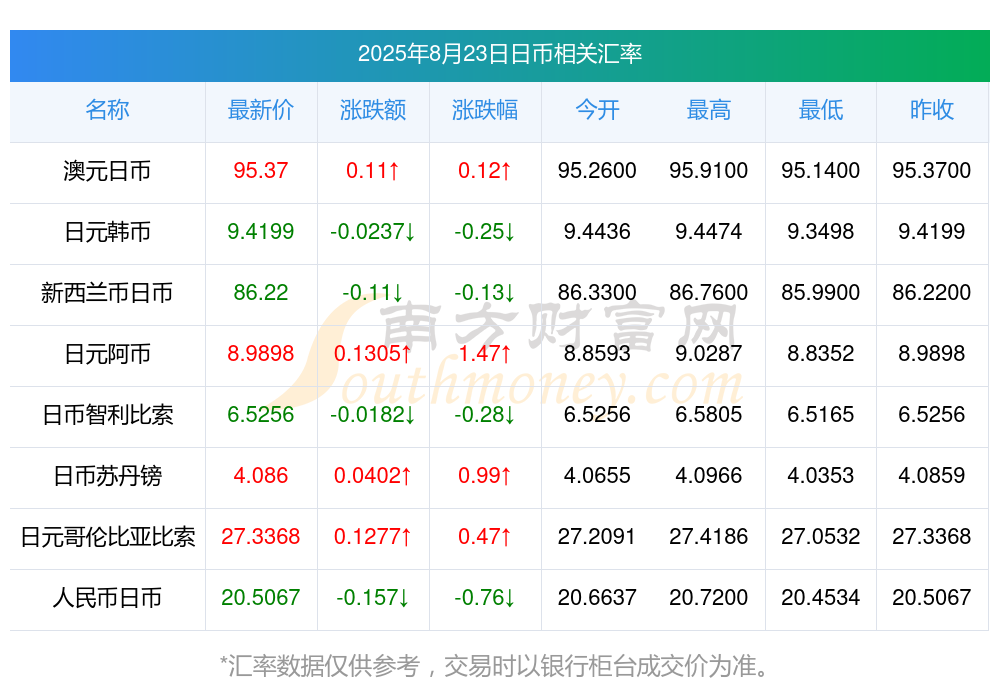Click latest price 9.4199 in green

click(x=261, y=232)
